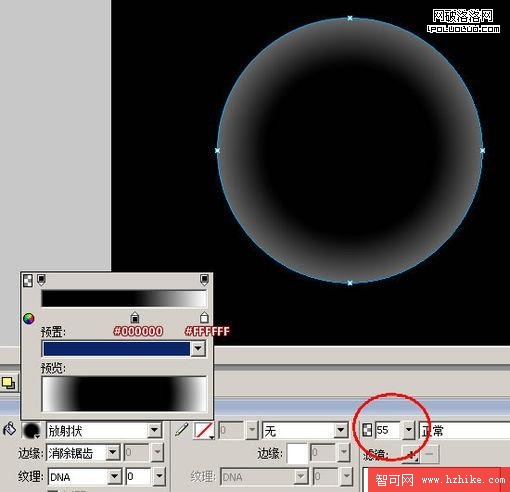Select the black #000000 color stop

[x=135, y=317]
